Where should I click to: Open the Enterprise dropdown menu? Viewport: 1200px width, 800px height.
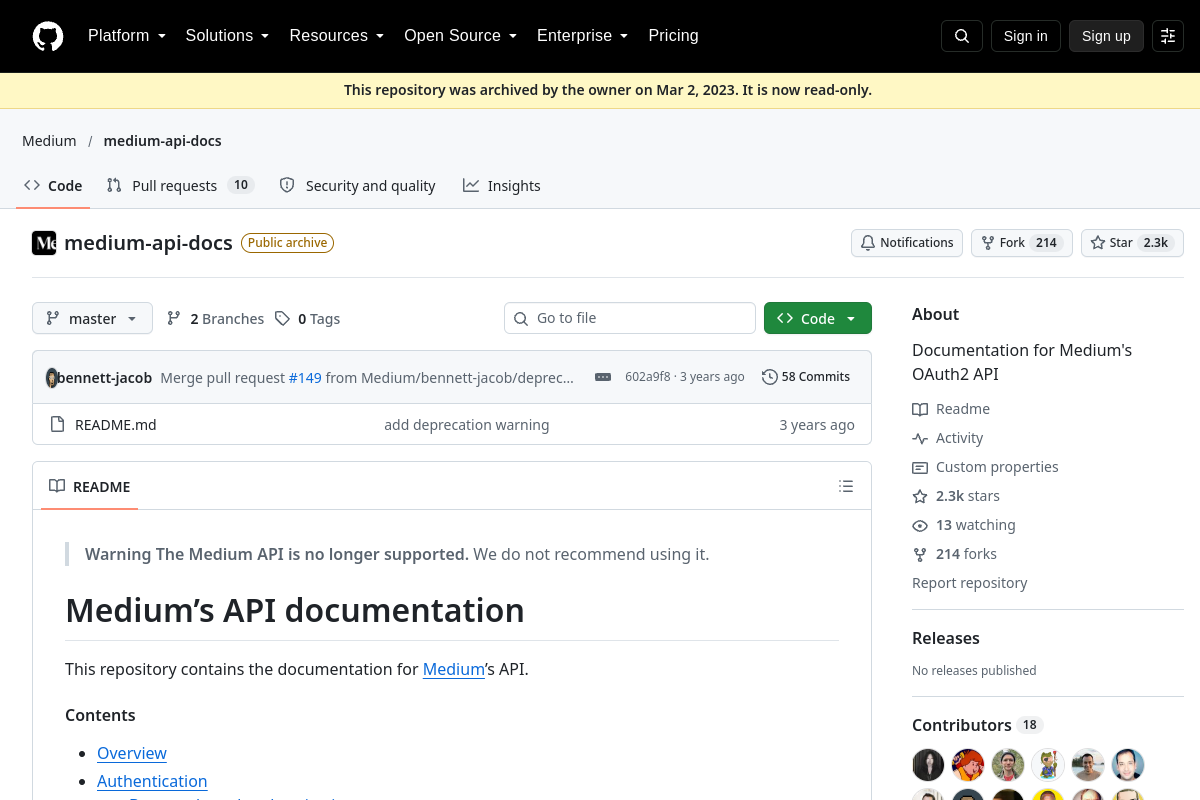point(582,36)
